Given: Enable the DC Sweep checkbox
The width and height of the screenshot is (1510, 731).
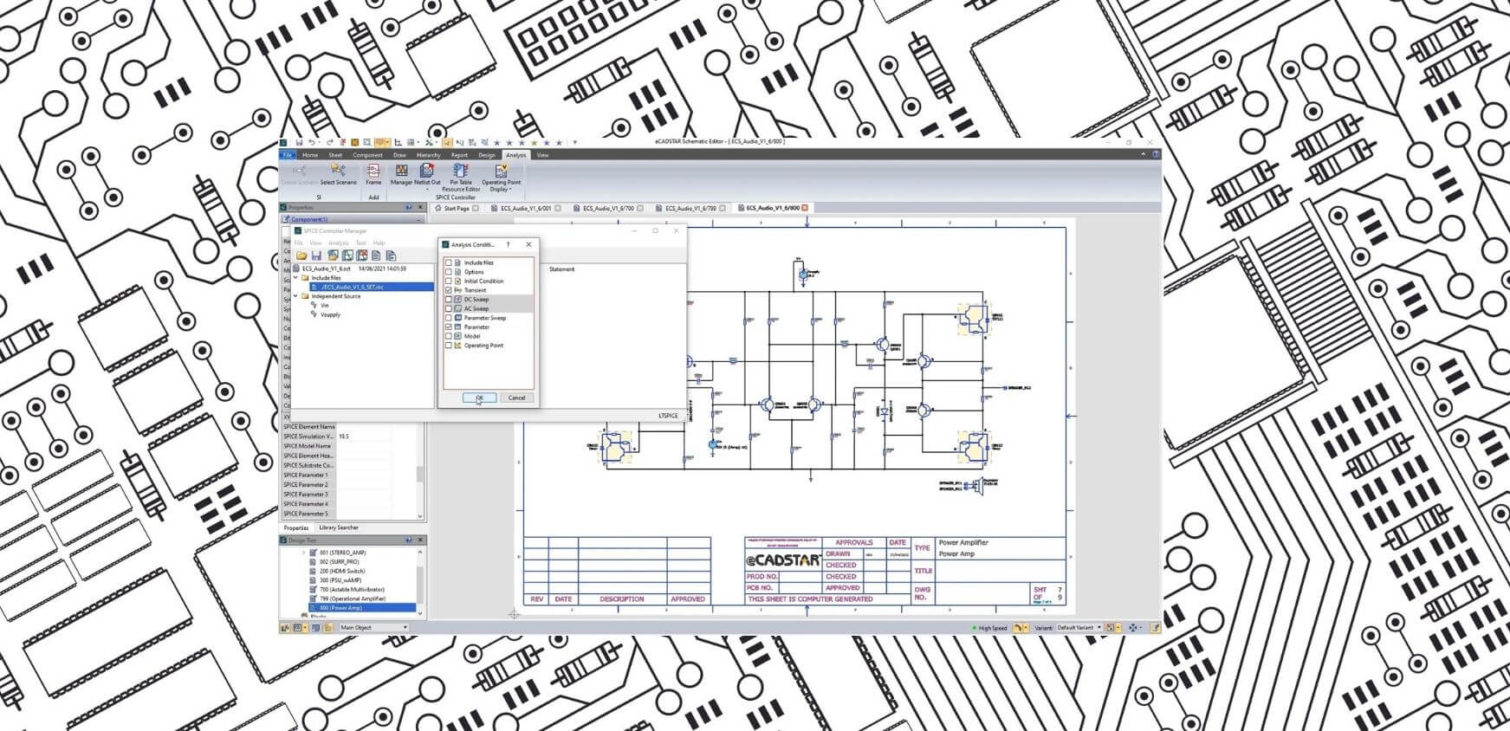Looking at the screenshot, I should click(448, 299).
